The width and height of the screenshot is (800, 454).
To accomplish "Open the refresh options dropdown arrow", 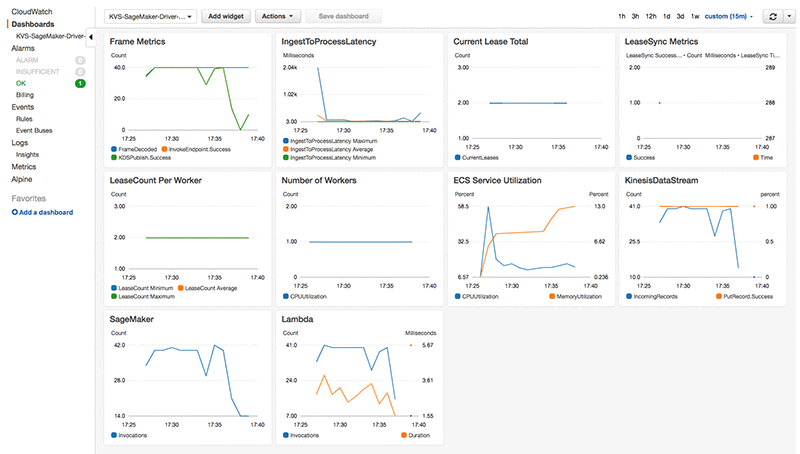I will [790, 16].
